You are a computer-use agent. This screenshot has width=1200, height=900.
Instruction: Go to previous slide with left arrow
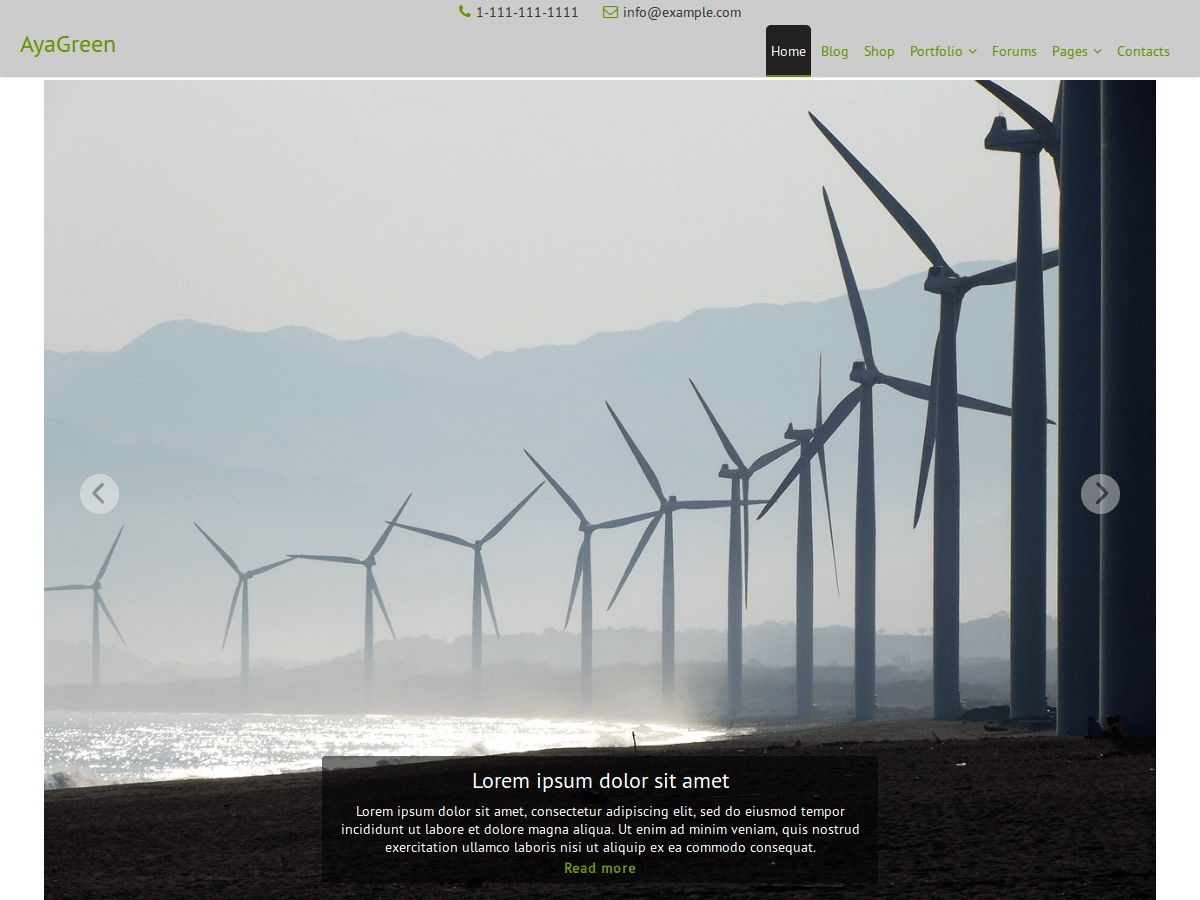pos(99,494)
